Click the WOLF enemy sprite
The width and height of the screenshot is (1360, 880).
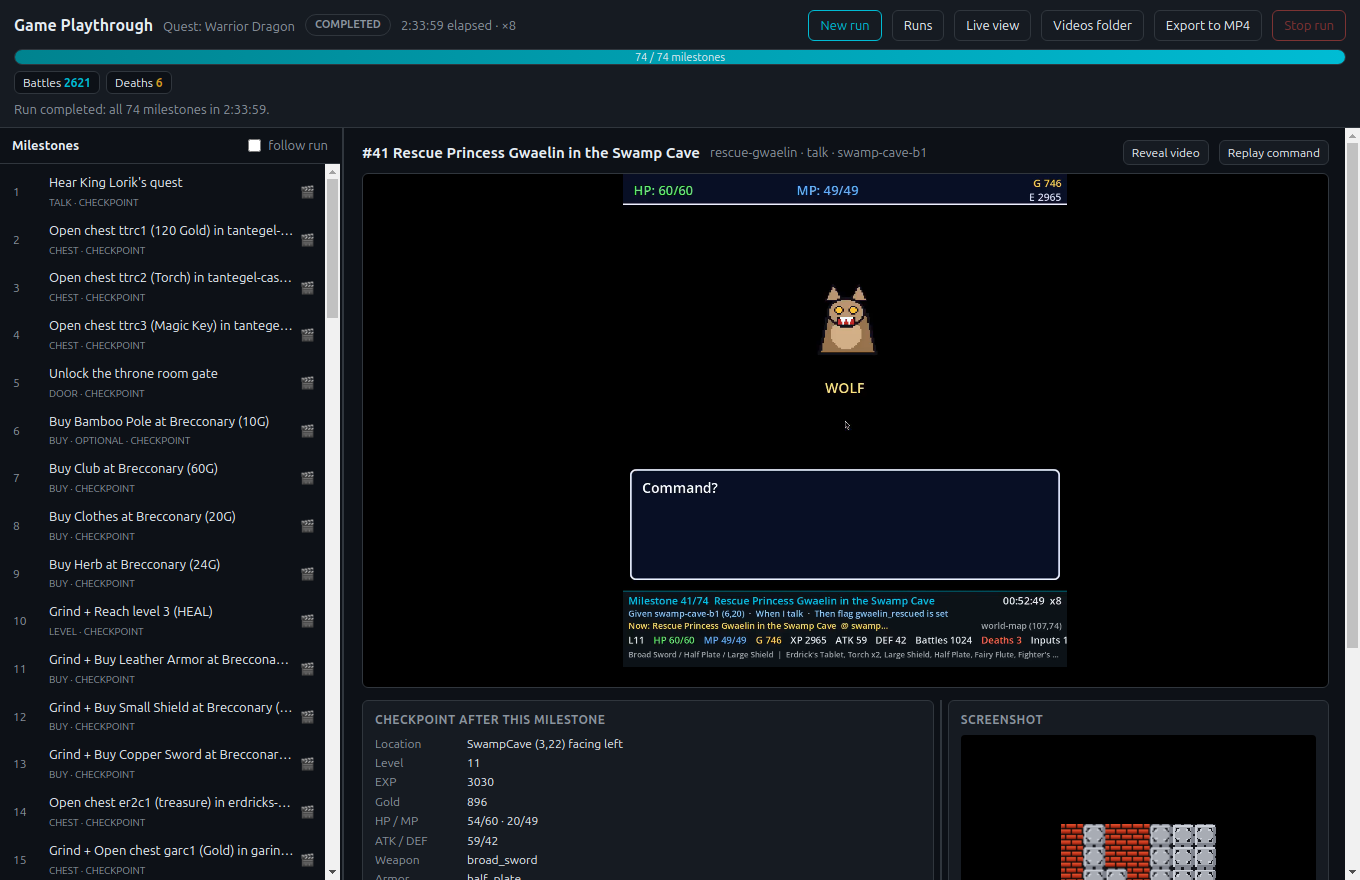tap(847, 321)
